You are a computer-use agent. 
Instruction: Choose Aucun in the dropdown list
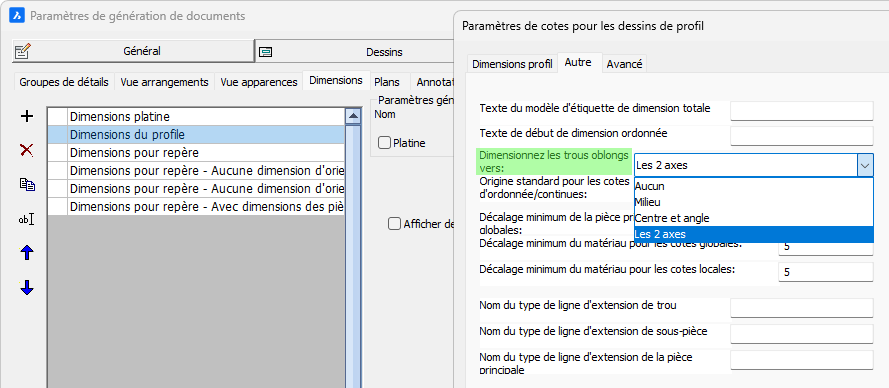pyautogui.click(x=753, y=186)
